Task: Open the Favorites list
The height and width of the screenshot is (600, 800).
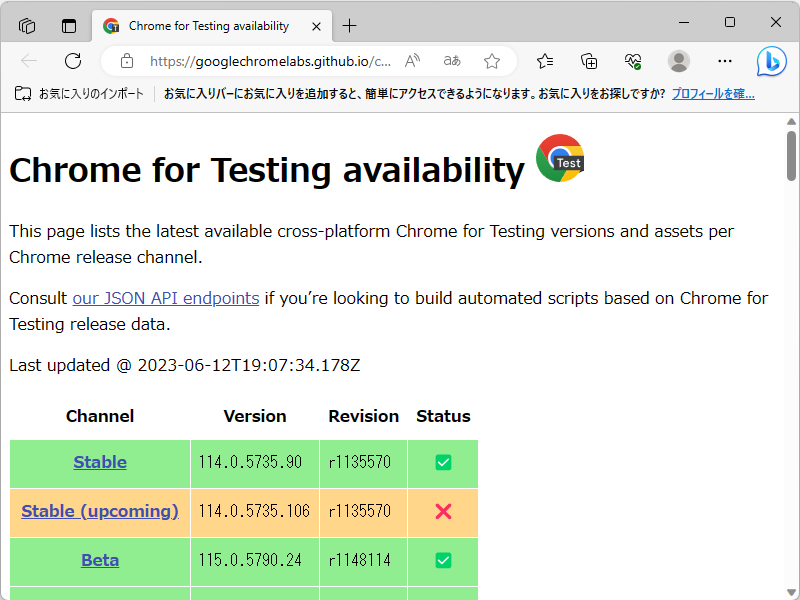Action: [x=544, y=61]
